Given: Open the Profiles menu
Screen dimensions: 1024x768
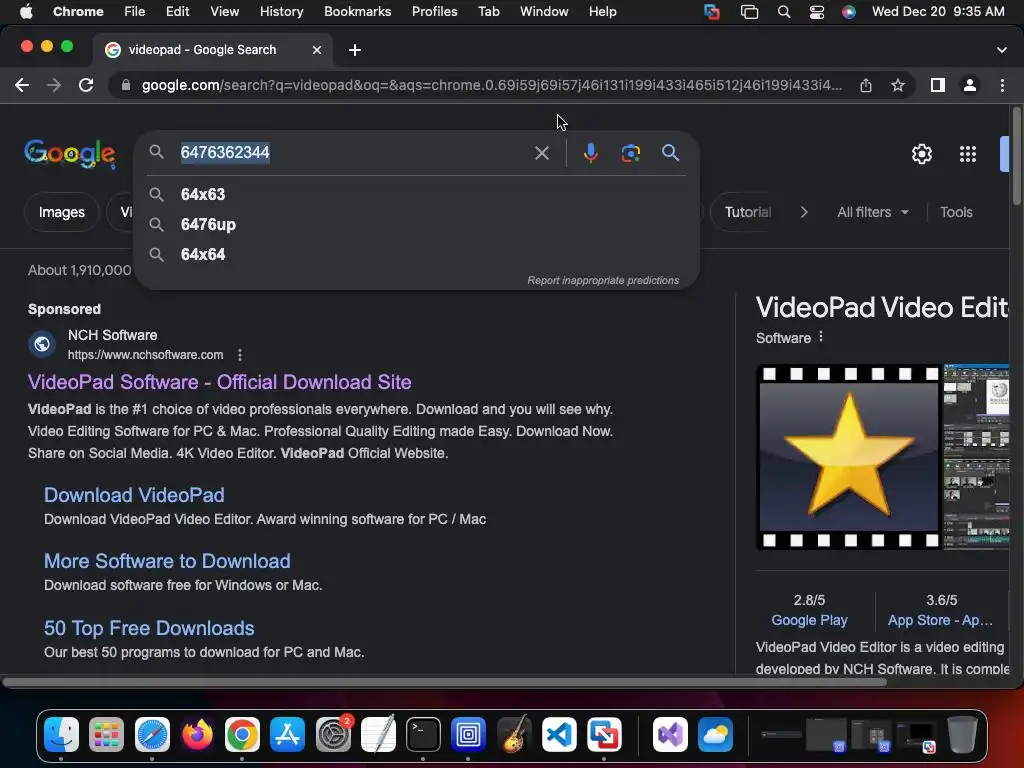Looking at the screenshot, I should (434, 12).
